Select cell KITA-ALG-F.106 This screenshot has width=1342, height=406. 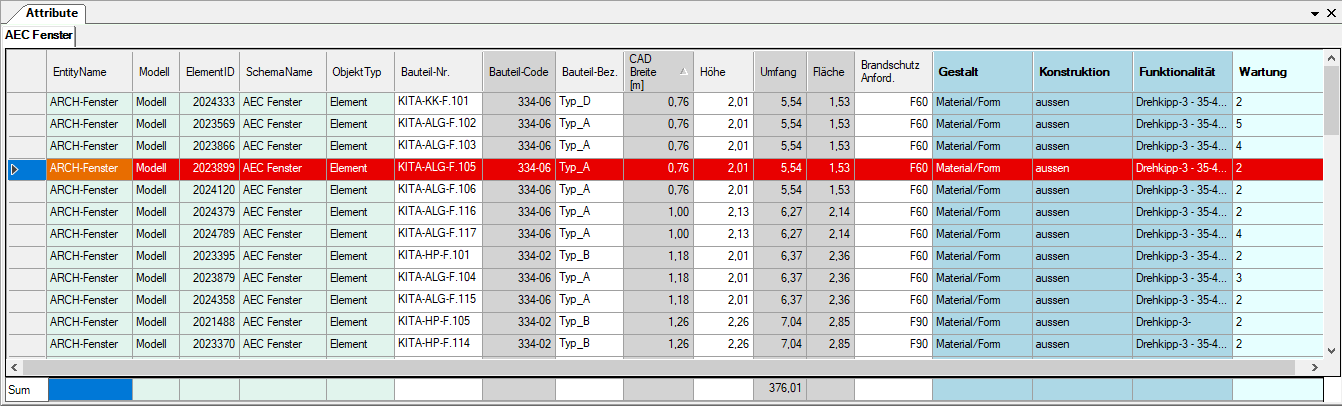pyautogui.click(x=438, y=191)
